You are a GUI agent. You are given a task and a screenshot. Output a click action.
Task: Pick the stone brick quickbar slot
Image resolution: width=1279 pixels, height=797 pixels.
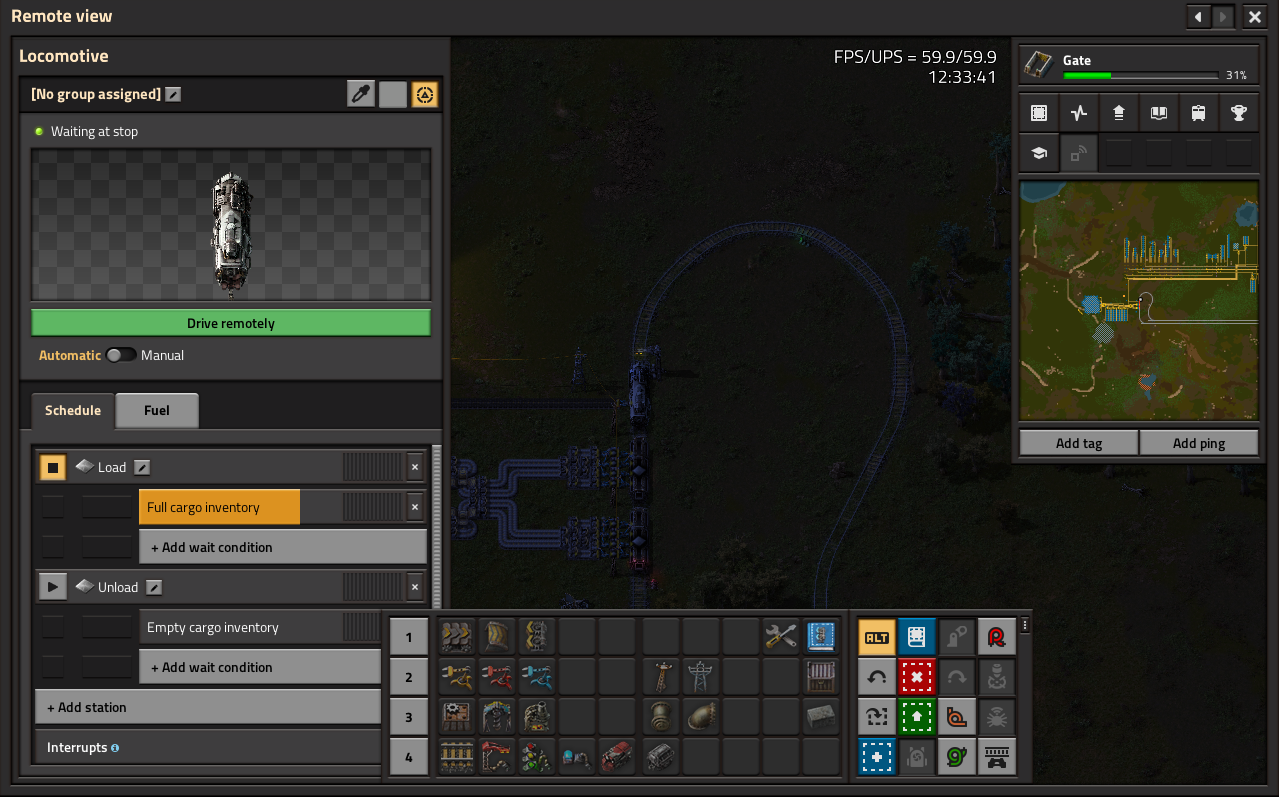821,716
